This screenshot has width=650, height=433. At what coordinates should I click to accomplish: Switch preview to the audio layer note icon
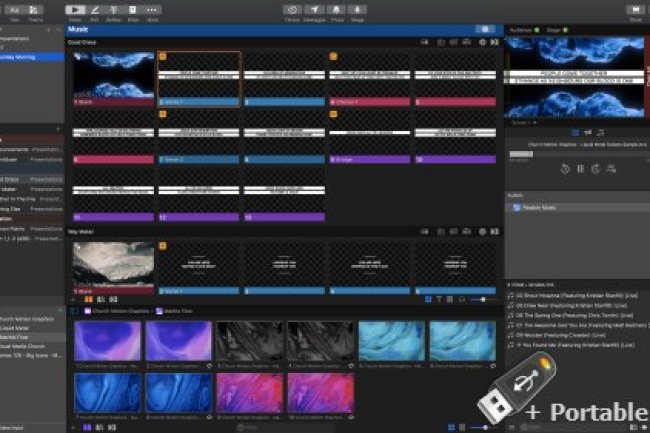coord(601,133)
